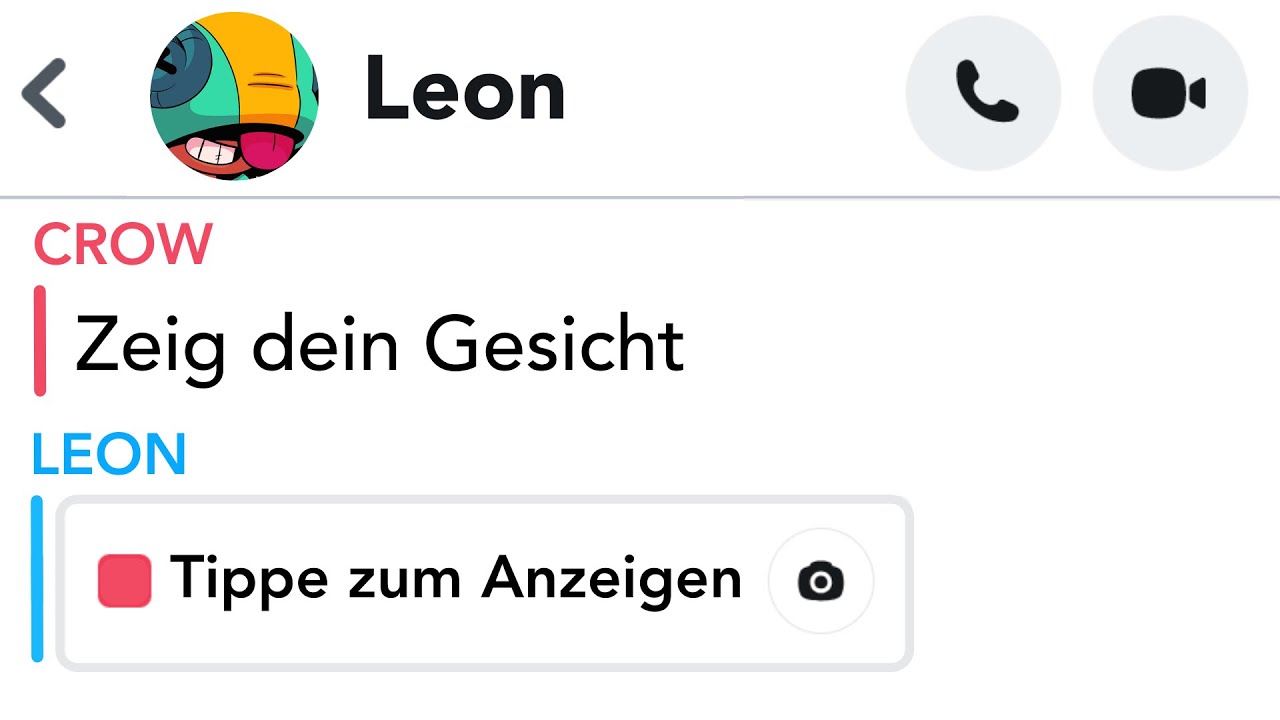Viewport: 1280px width, 720px height.
Task: Open Leon's profile picture avatar
Action: [234, 96]
